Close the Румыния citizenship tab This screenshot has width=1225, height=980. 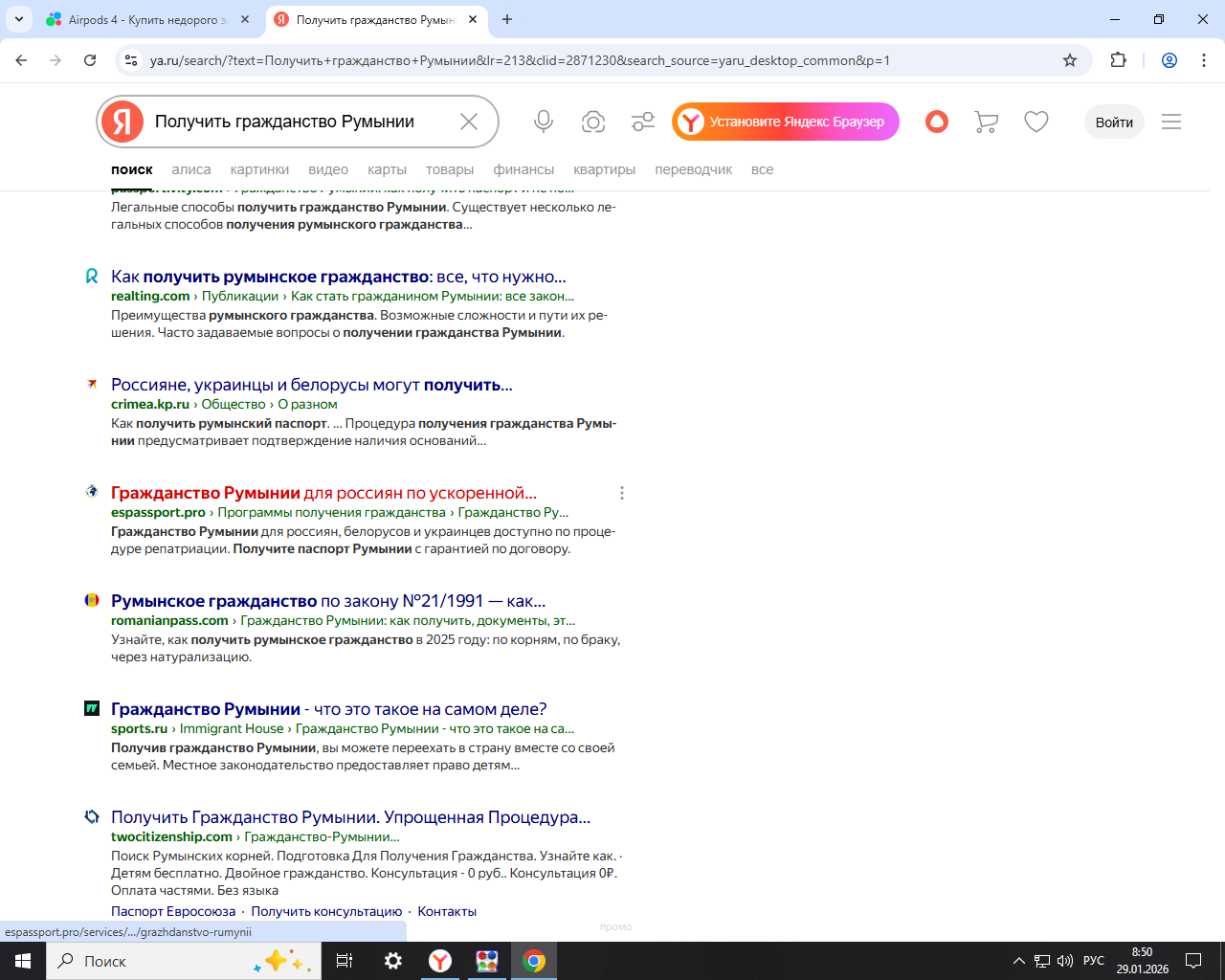point(473,19)
